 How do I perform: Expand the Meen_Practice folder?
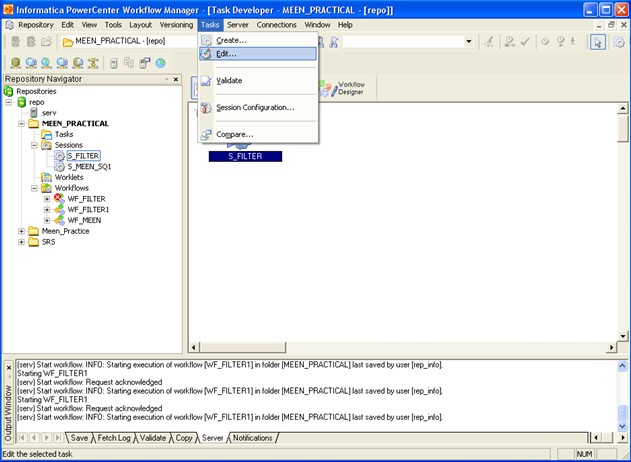click(21, 231)
